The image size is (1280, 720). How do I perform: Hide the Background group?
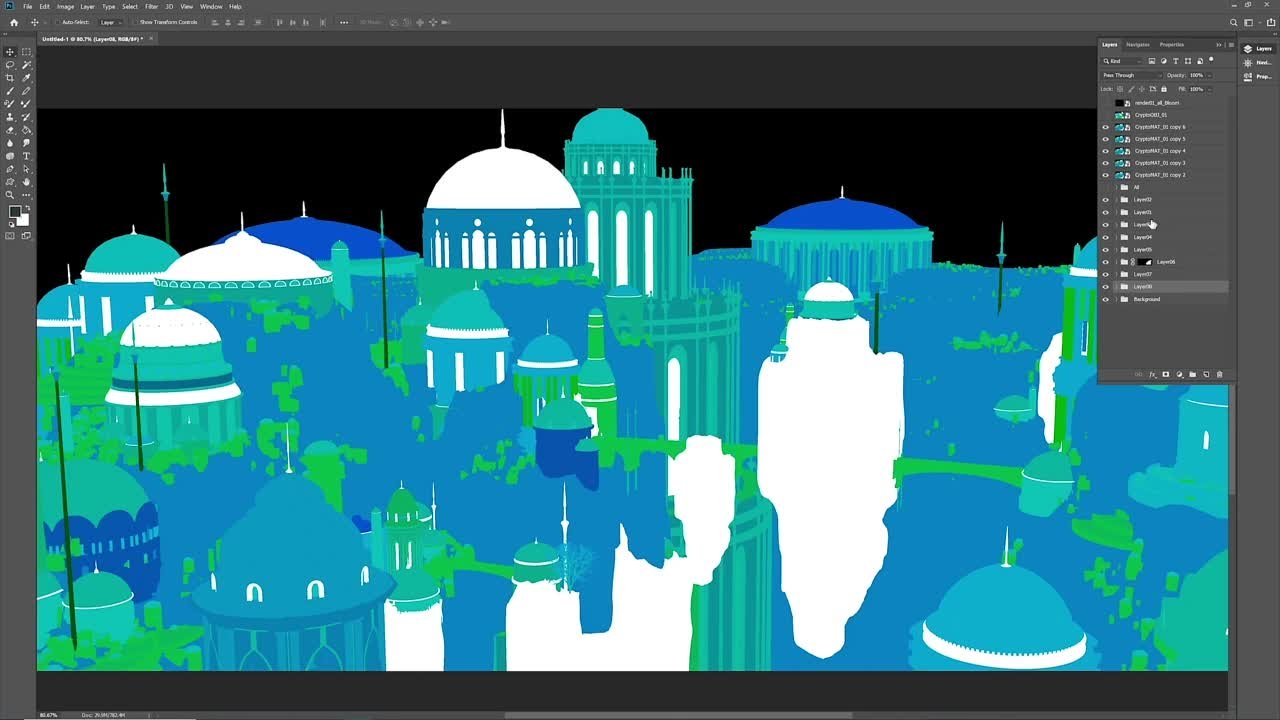[x=1105, y=299]
